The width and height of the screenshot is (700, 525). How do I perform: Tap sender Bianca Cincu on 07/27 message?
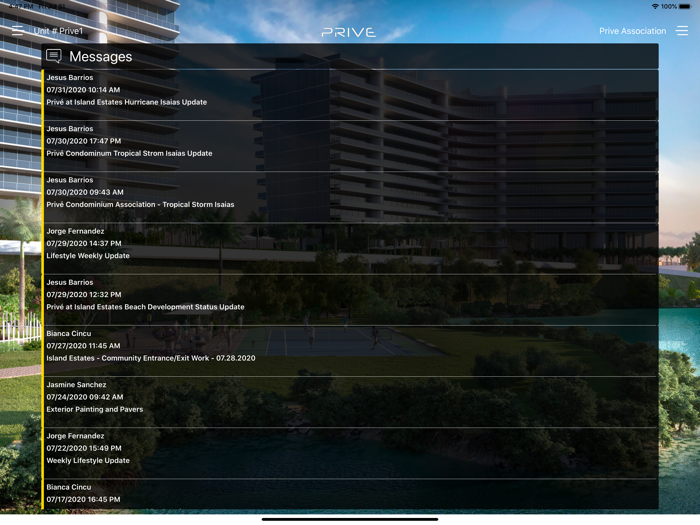[x=69, y=334]
